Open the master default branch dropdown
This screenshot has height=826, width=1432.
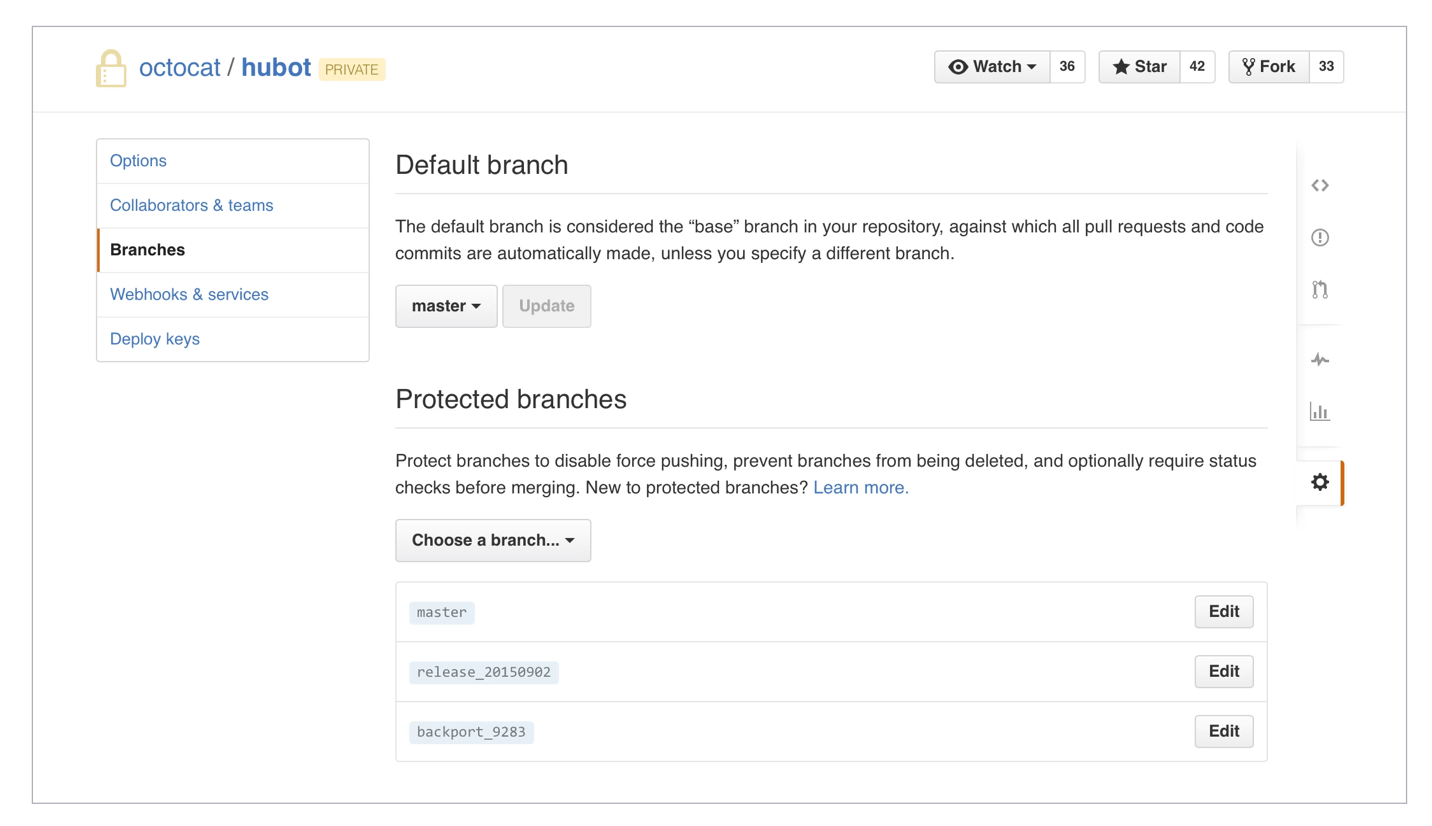tap(446, 306)
